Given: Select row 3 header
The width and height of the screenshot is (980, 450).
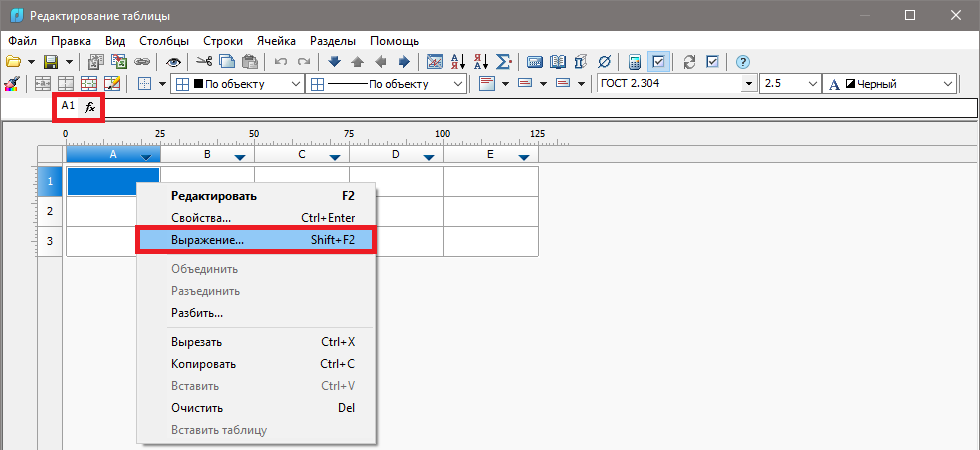Looking at the screenshot, I should (50, 241).
